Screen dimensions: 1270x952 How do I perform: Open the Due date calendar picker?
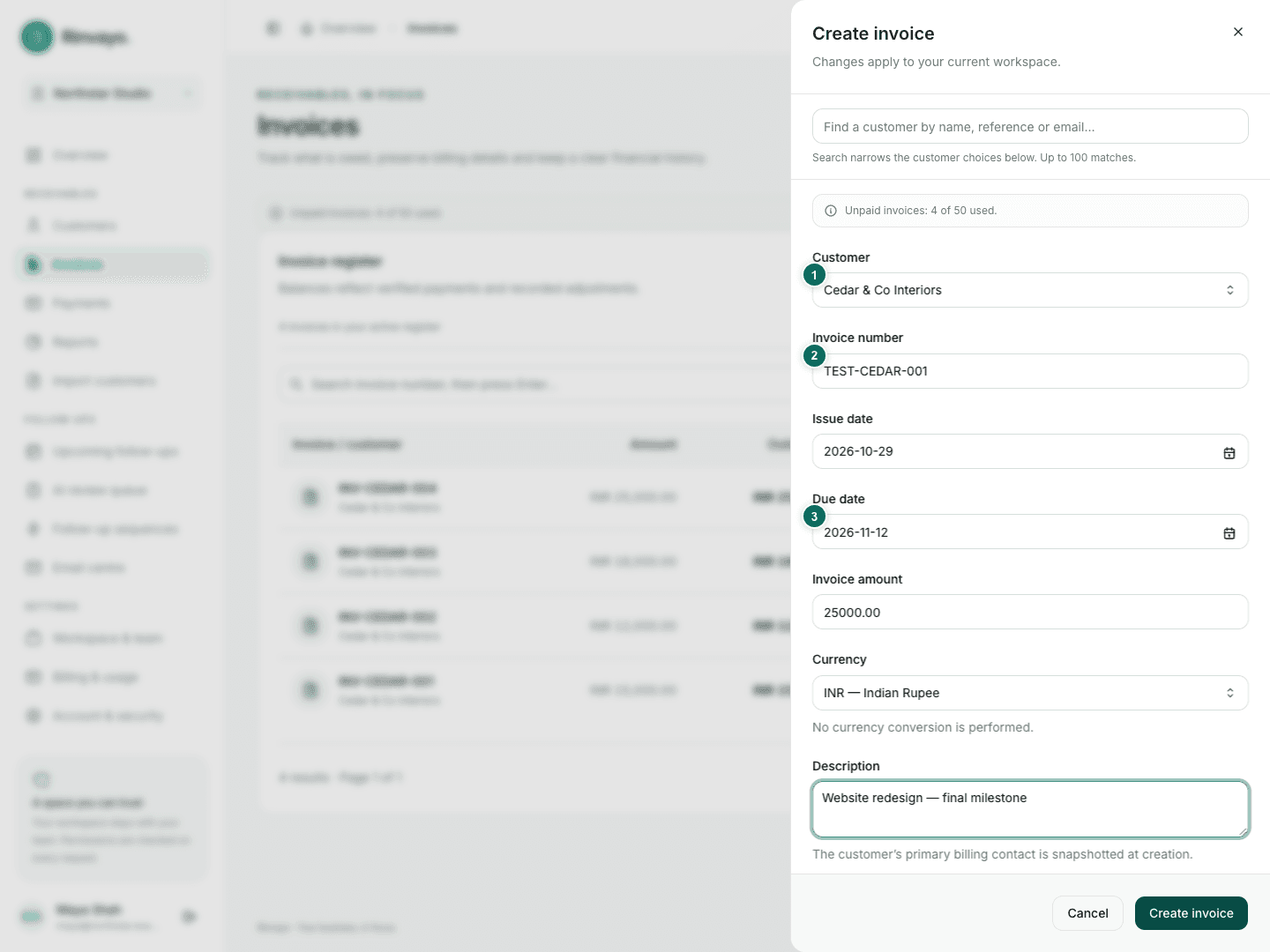1229,532
